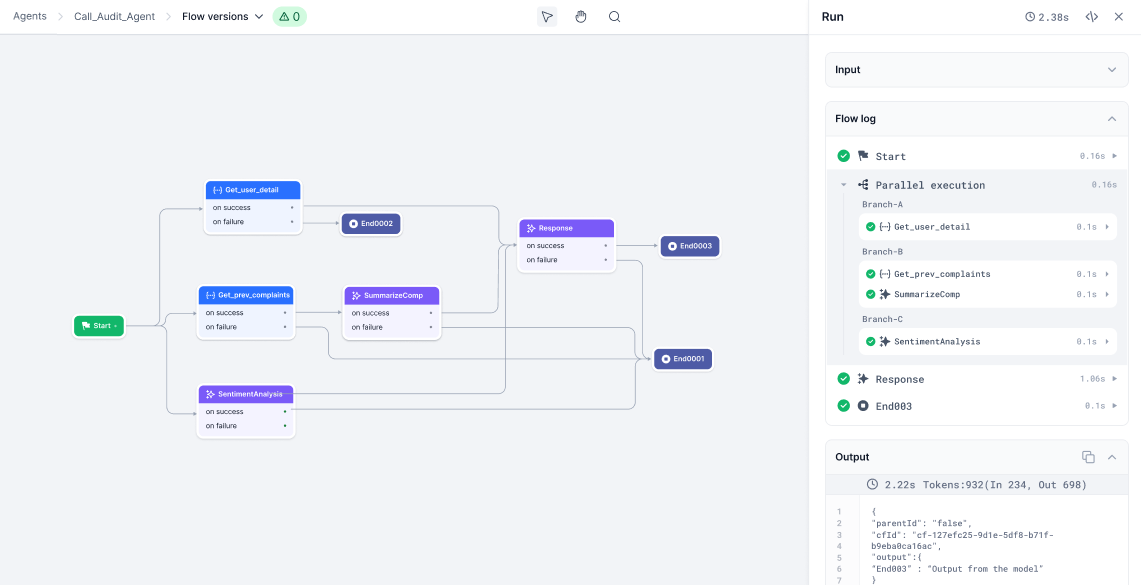Open canvas search magnifier icon

615,17
